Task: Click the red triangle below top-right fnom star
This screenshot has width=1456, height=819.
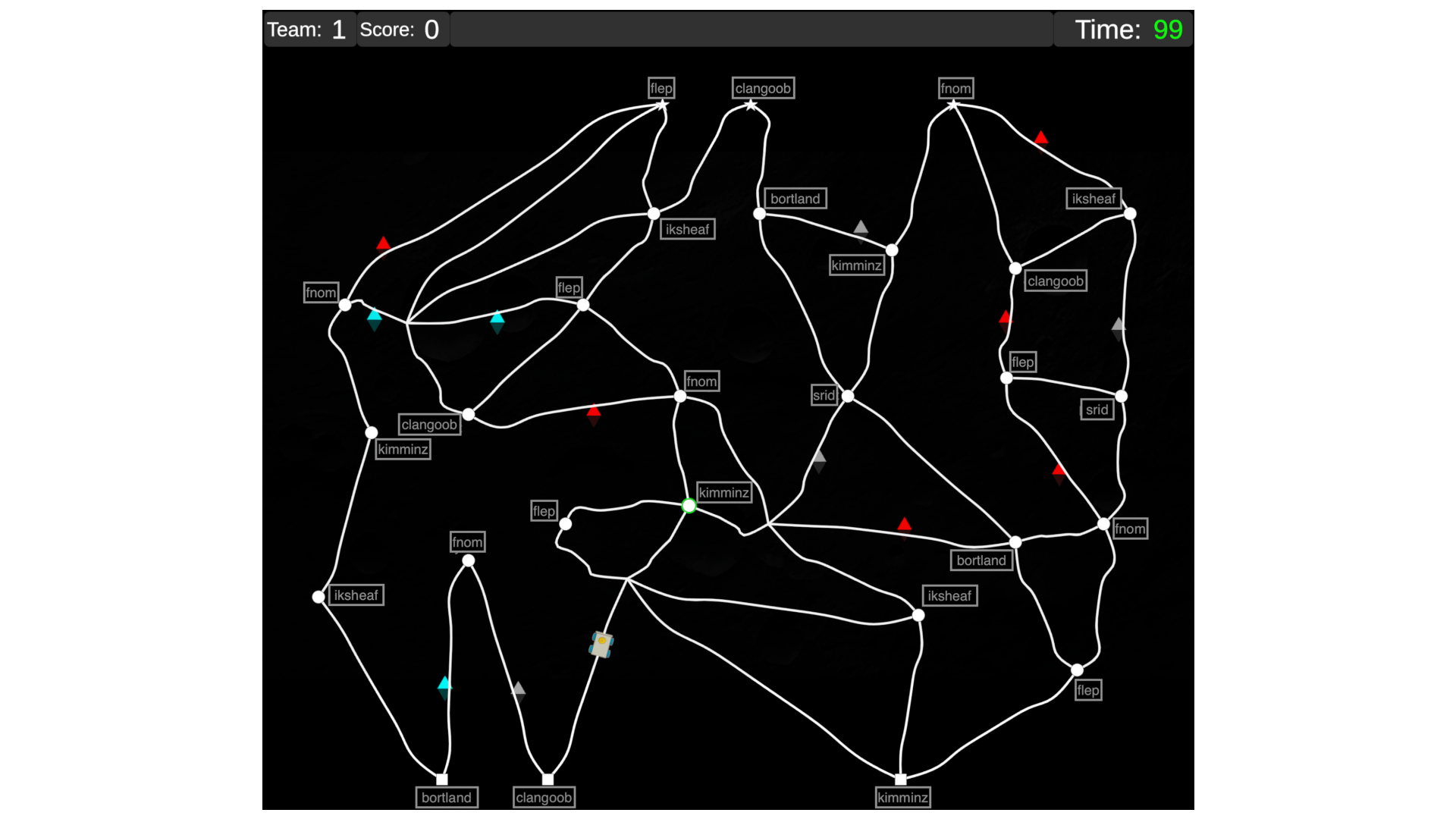Action: click(x=1041, y=138)
